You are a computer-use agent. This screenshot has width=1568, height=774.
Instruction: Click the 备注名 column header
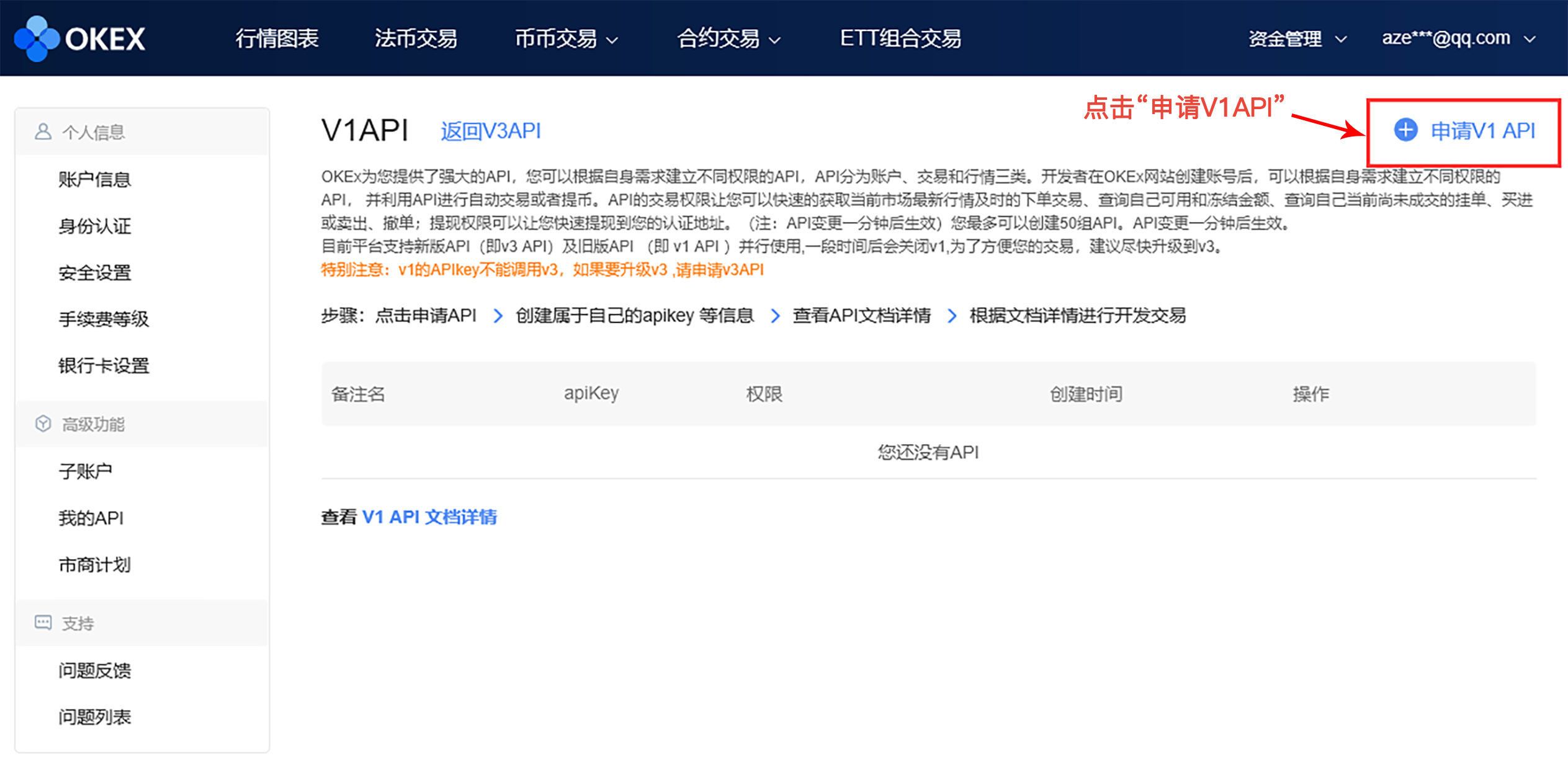(x=358, y=394)
